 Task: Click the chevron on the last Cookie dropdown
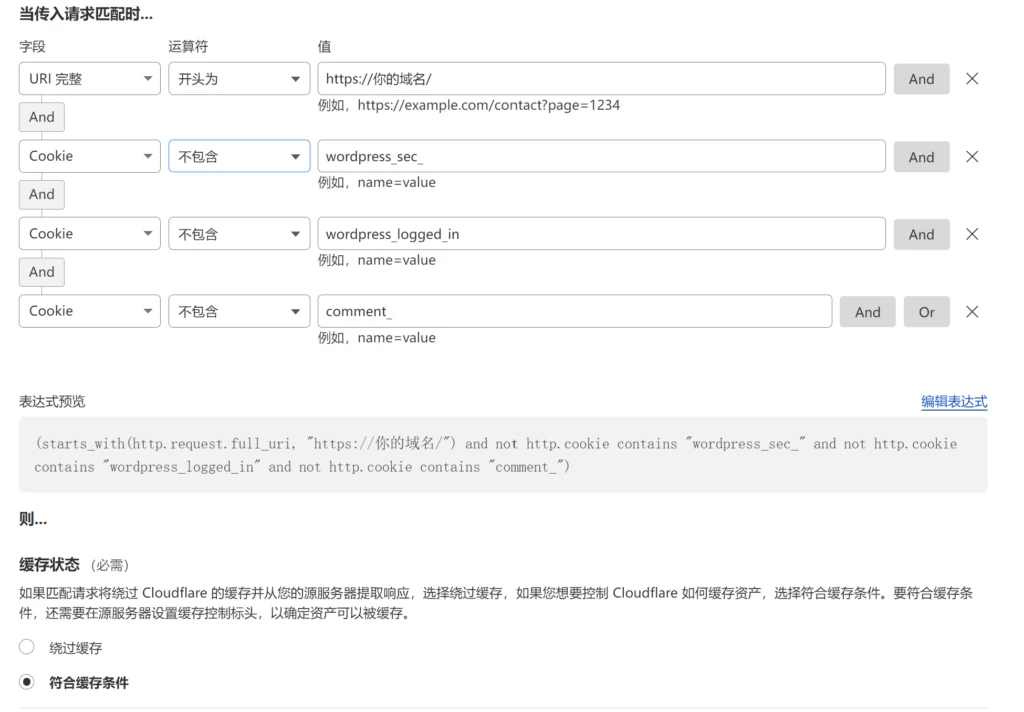point(146,311)
